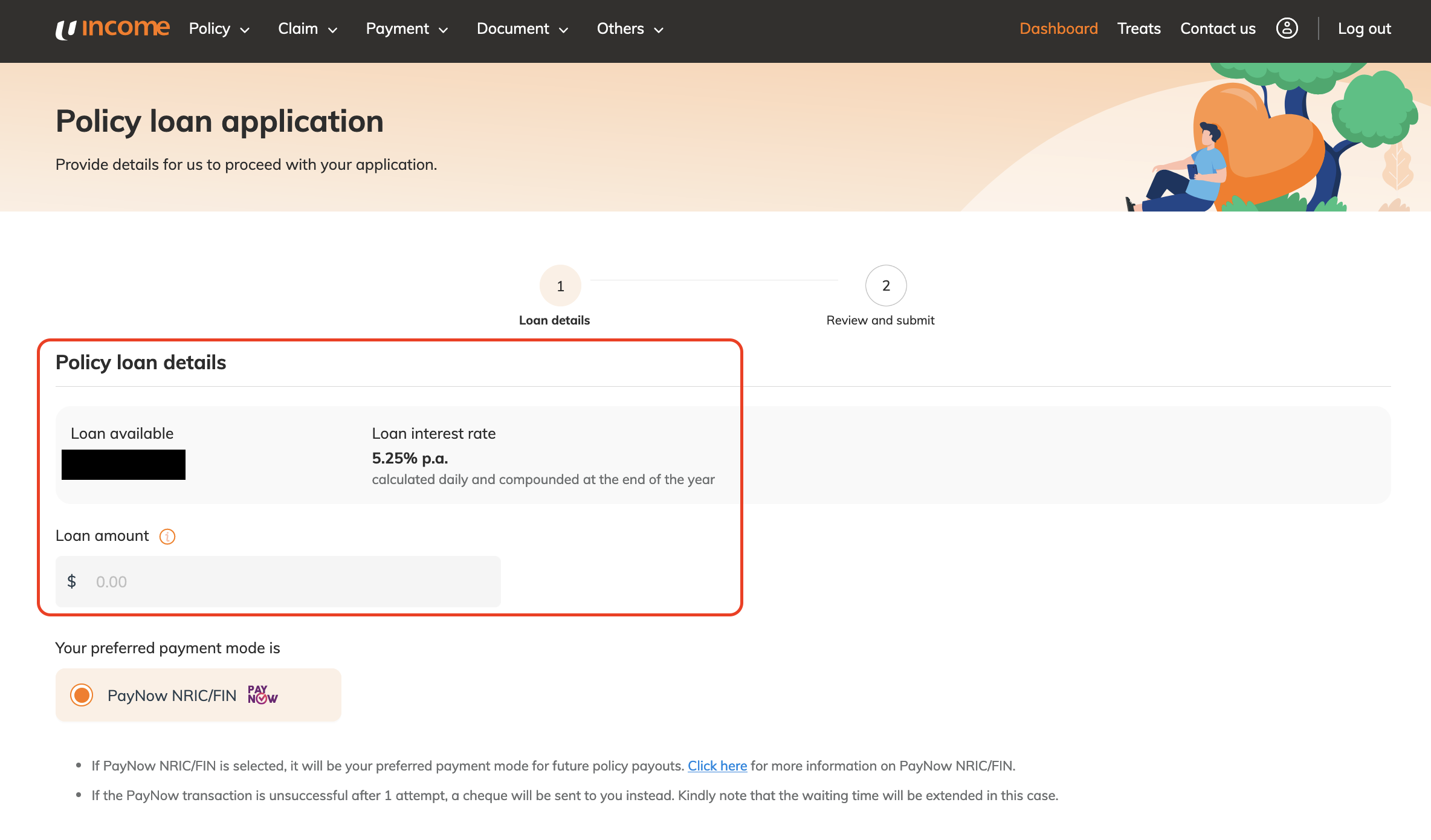Click the Dashboard navigation icon
1431x840 pixels.
point(1058,28)
